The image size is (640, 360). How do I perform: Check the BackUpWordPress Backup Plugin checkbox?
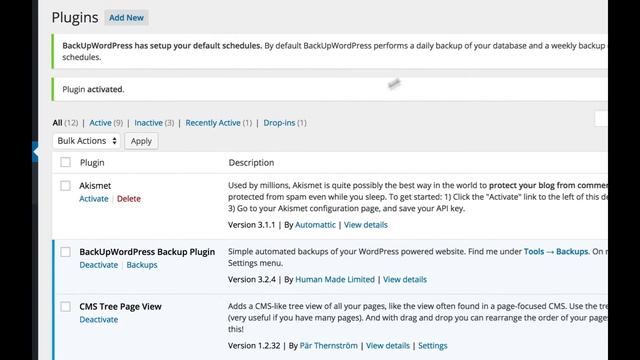pyautogui.click(x=65, y=252)
